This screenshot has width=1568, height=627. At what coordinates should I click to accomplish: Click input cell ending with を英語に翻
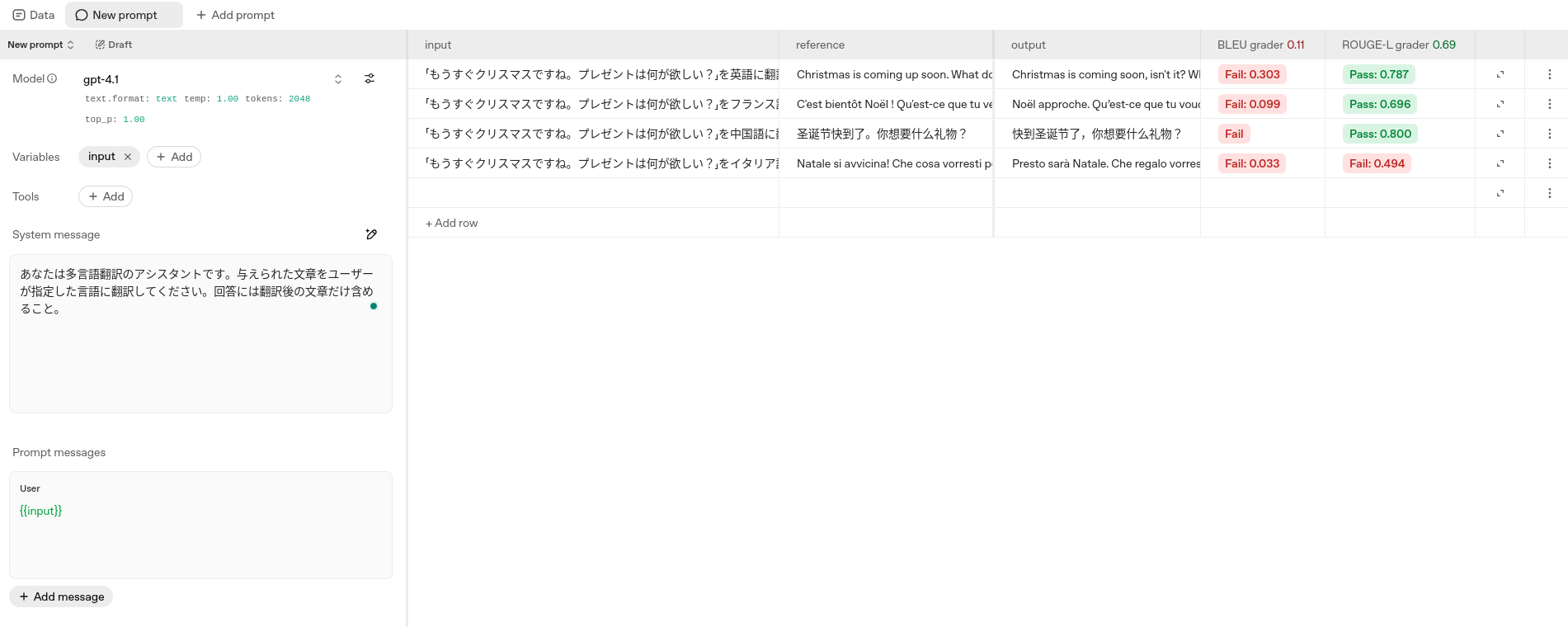[x=593, y=74]
